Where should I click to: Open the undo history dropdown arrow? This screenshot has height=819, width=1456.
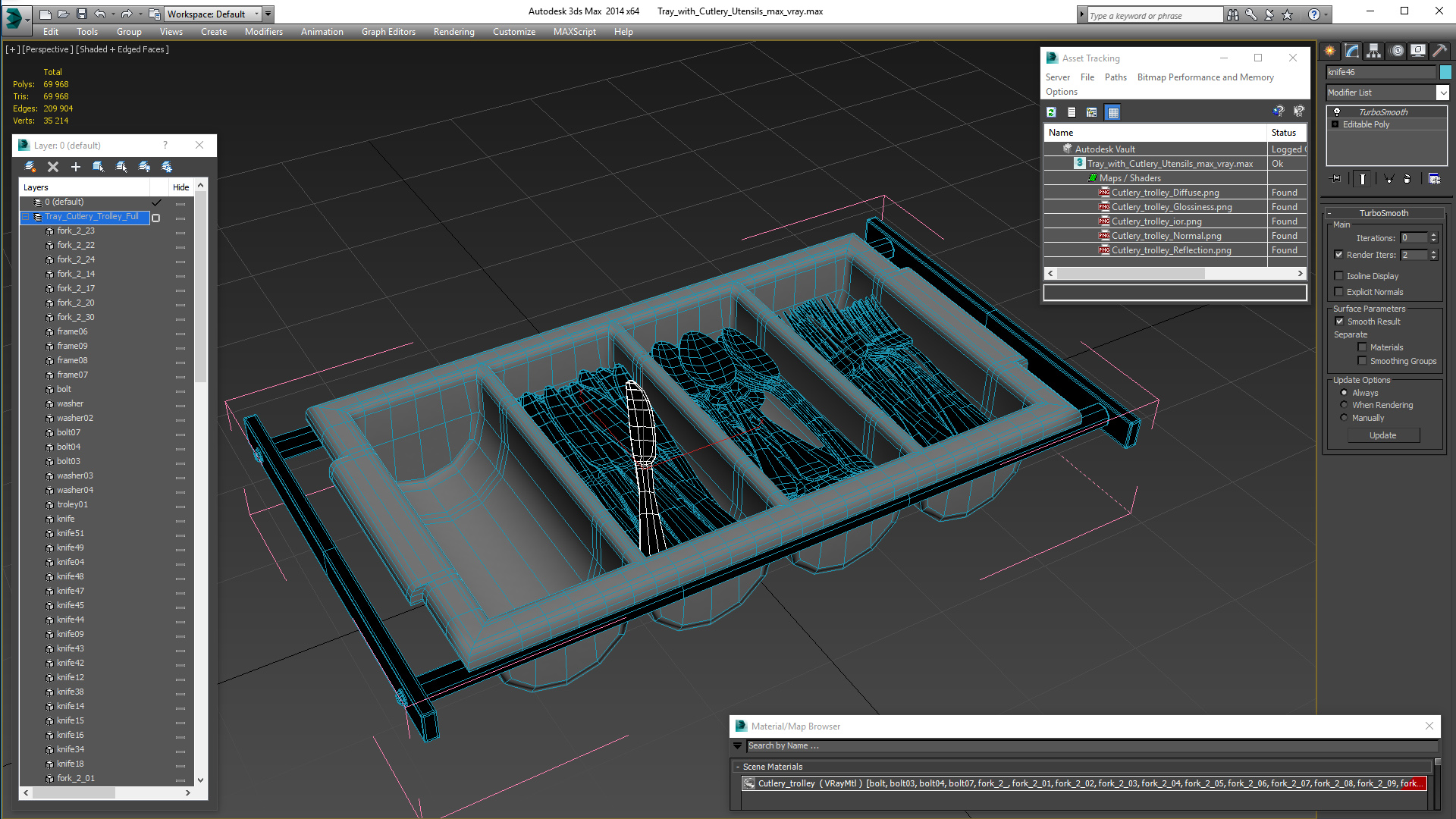point(112,14)
